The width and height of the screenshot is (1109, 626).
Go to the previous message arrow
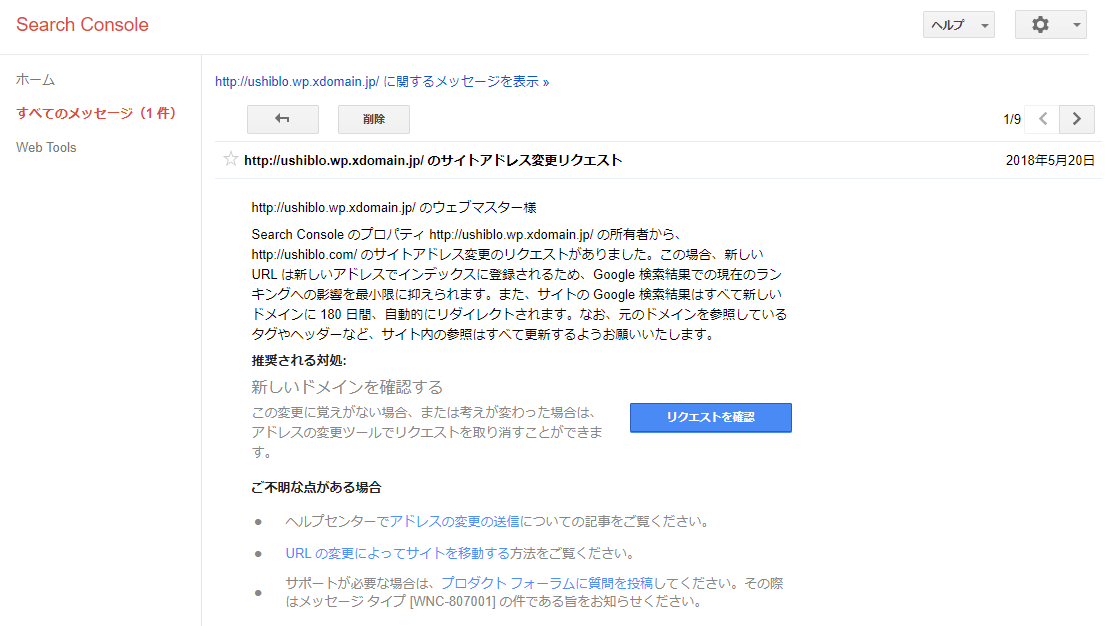[1043, 119]
